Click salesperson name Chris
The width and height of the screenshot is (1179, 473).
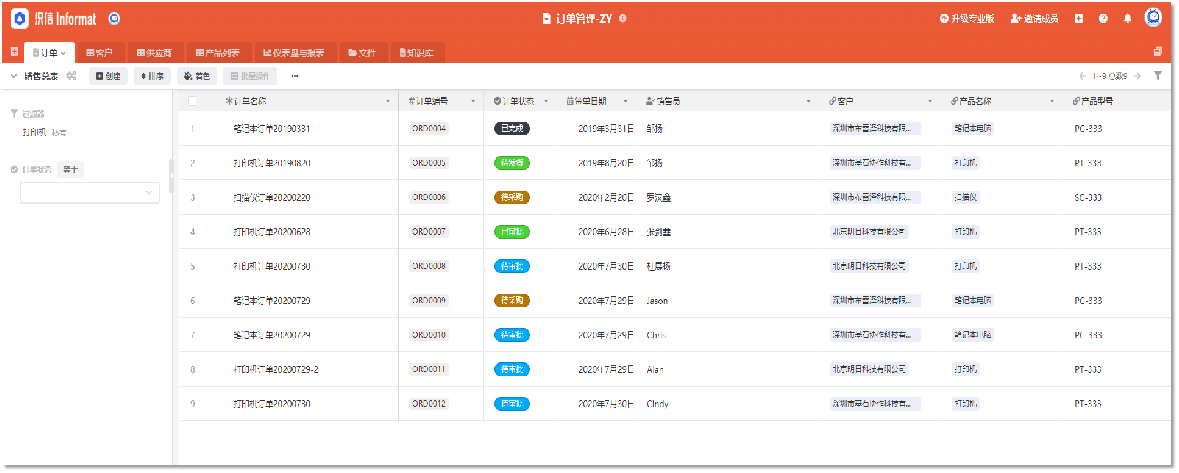coord(656,335)
